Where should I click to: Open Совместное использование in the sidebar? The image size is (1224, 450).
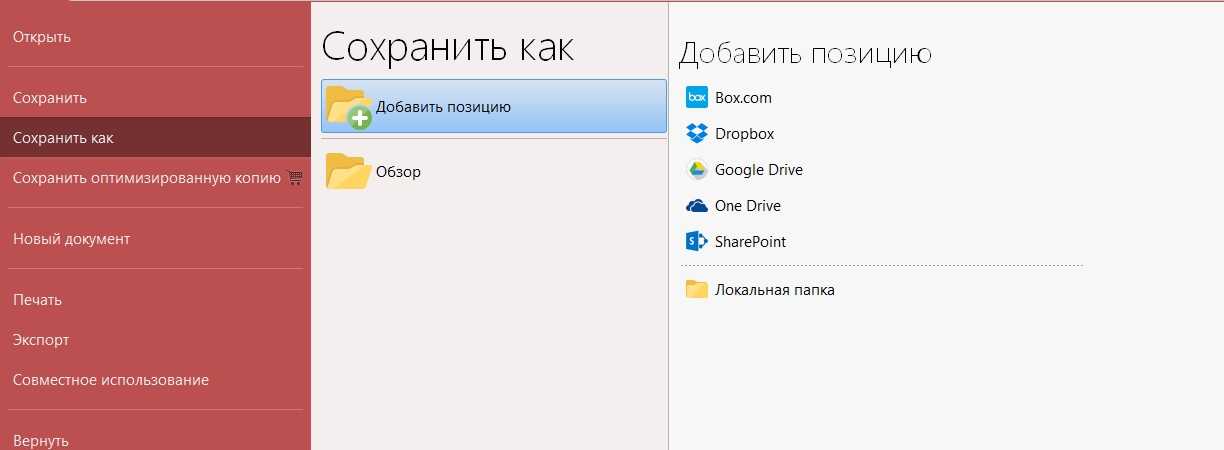tap(110, 380)
